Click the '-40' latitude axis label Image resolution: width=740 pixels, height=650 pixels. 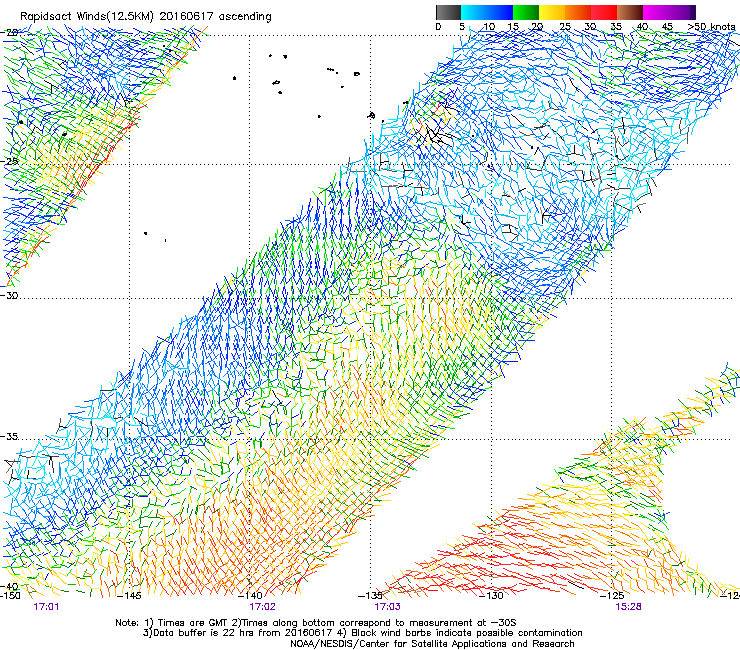click(9, 586)
